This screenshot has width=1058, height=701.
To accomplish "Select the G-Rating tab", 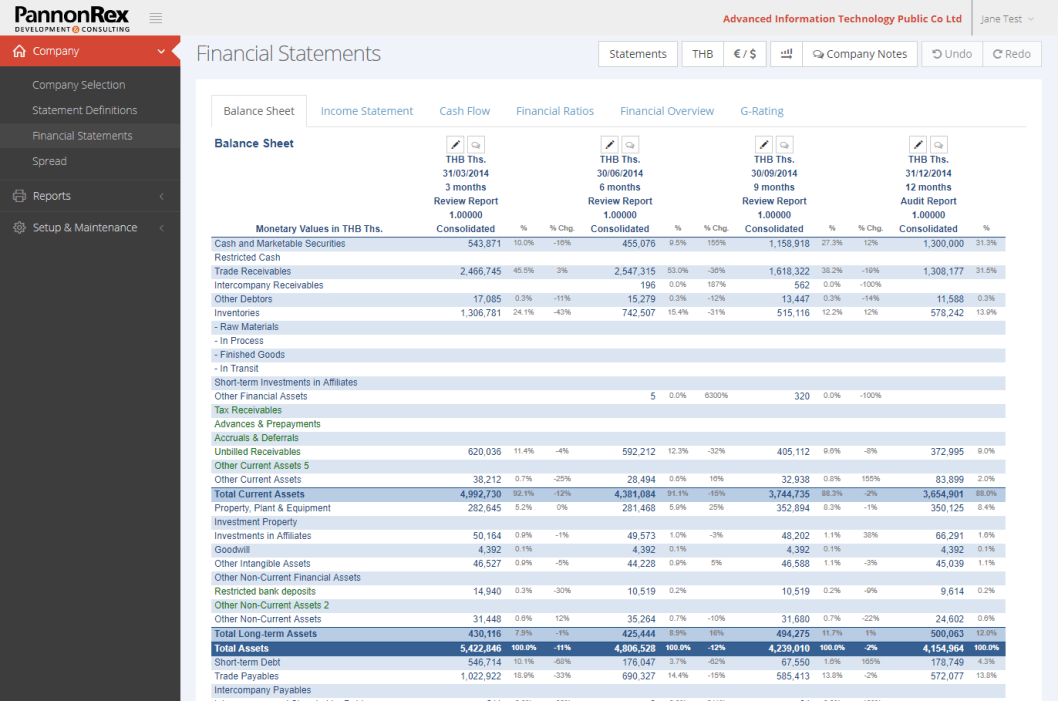I will [761, 111].
